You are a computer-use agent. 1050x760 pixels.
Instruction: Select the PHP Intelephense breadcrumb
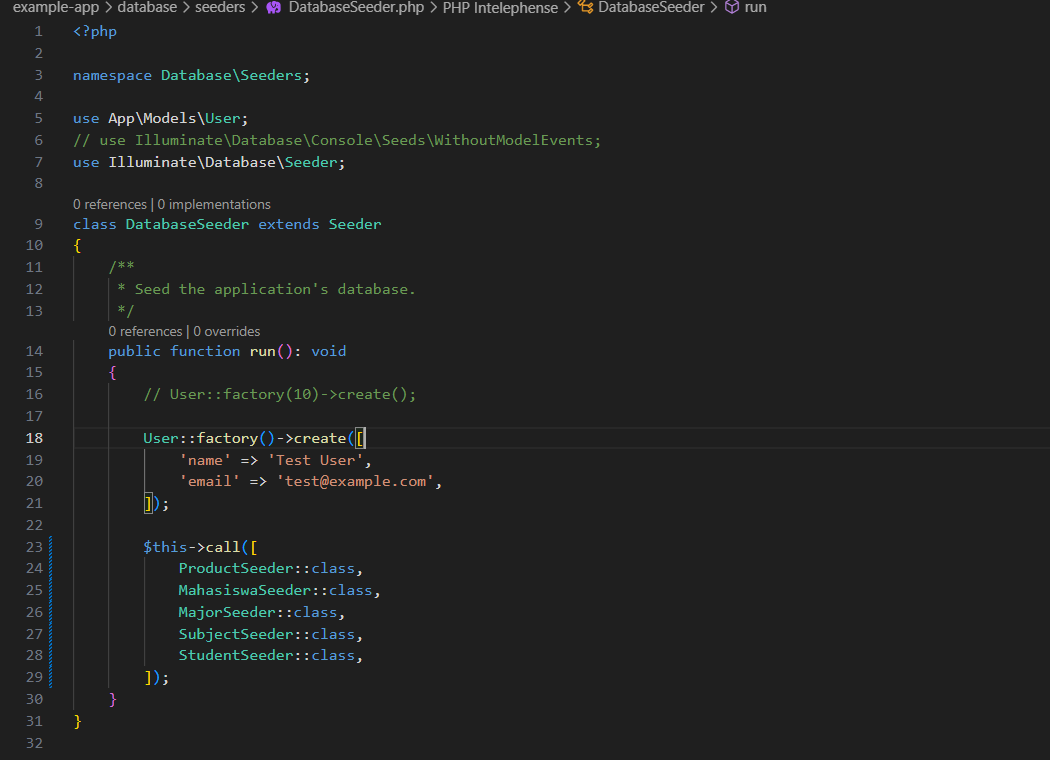(x=500, y=7)
